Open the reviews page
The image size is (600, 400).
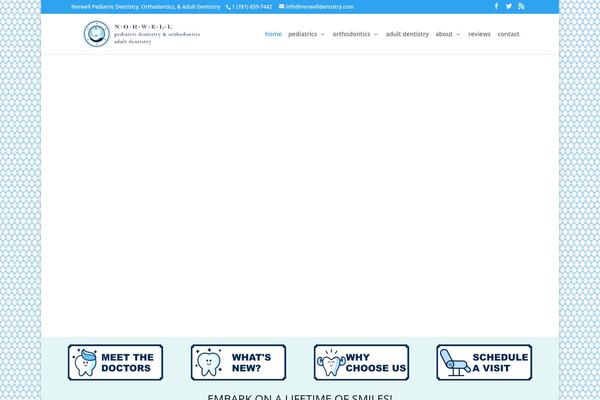click(x=479, y=34)
